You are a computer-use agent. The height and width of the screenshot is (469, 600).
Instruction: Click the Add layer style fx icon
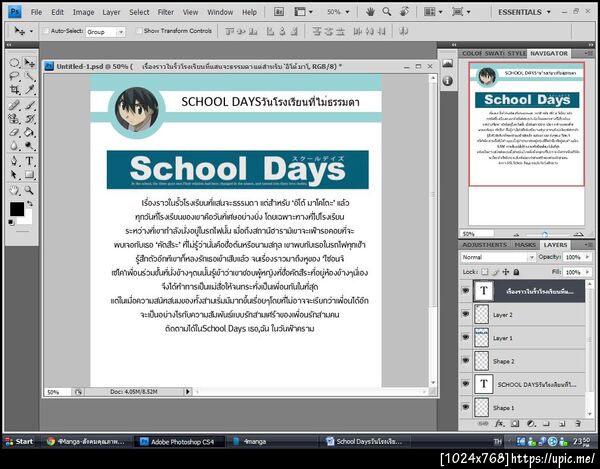499,423
